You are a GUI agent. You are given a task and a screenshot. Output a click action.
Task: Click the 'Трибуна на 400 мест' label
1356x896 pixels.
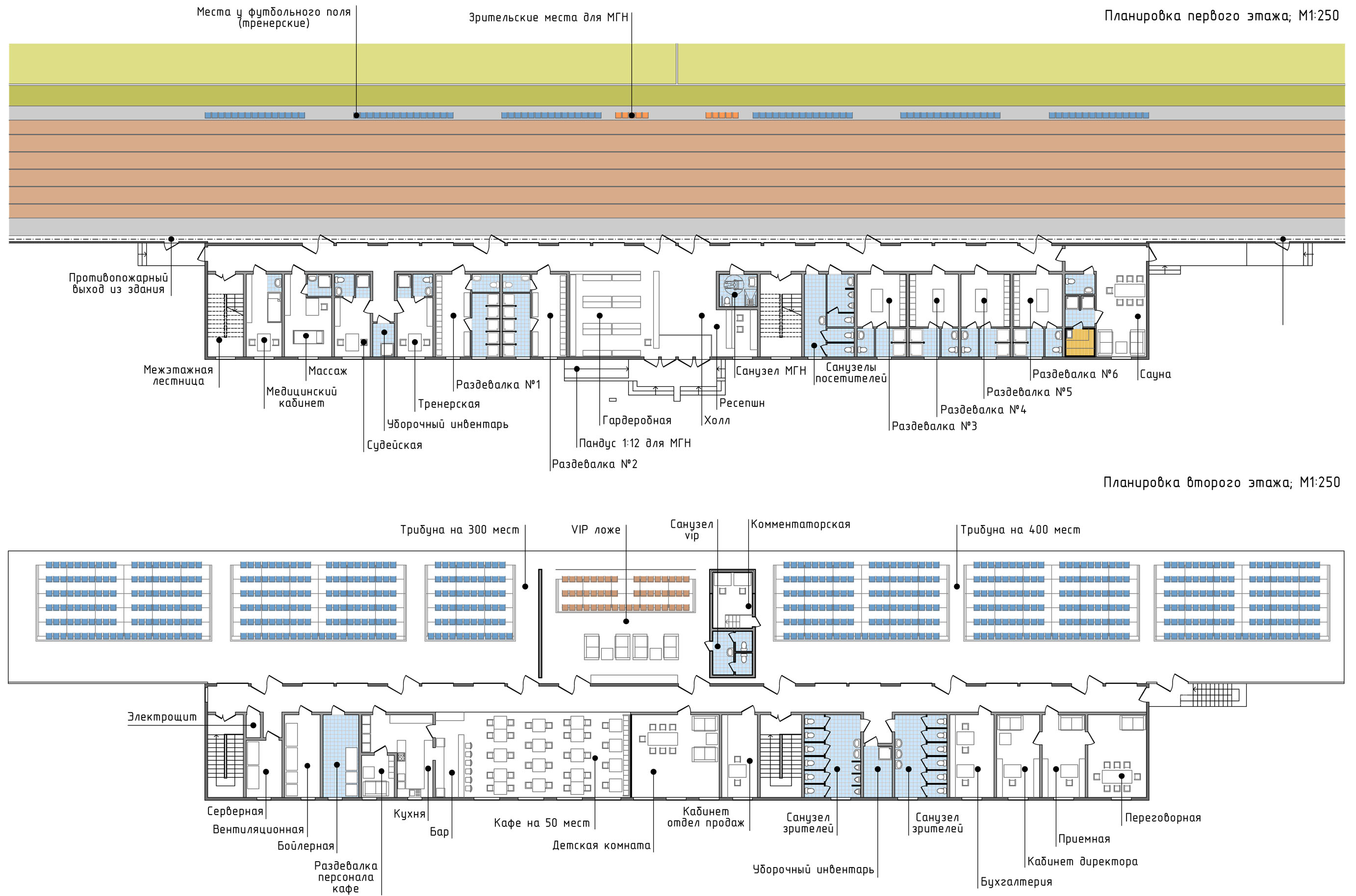tap(1021, 530)
